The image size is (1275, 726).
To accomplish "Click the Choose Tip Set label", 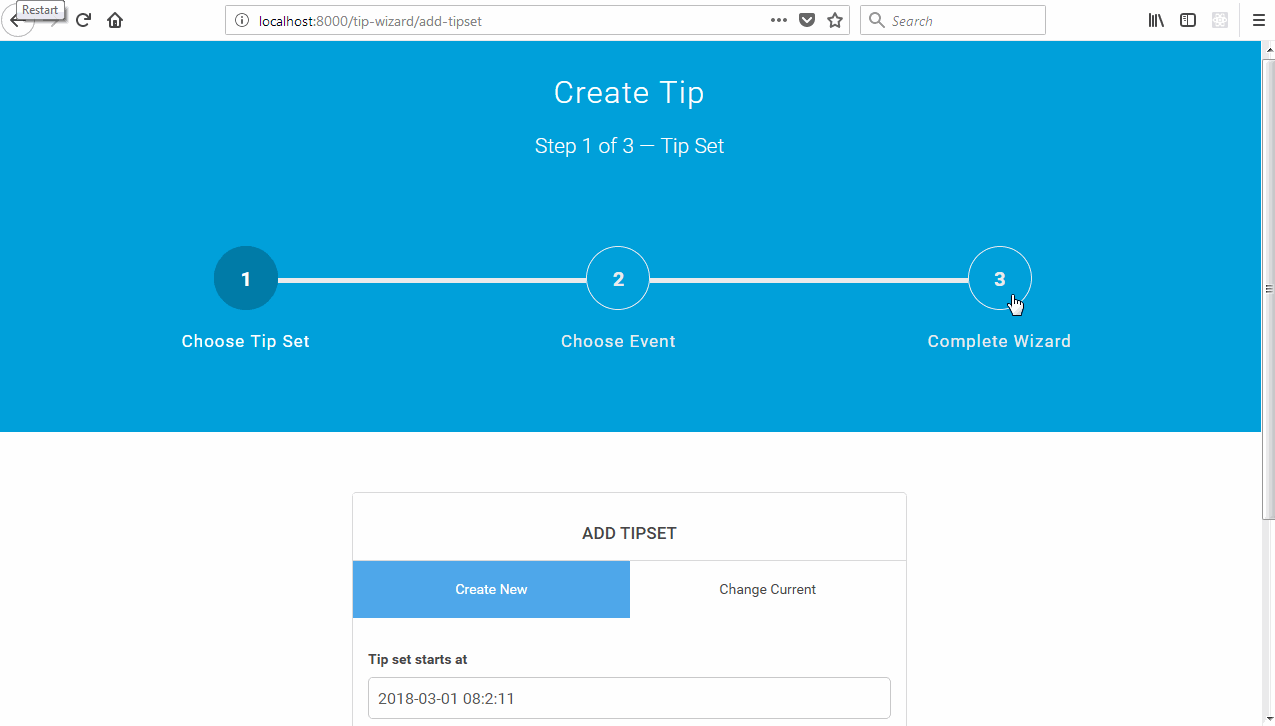I will click(x=245, y=341).
